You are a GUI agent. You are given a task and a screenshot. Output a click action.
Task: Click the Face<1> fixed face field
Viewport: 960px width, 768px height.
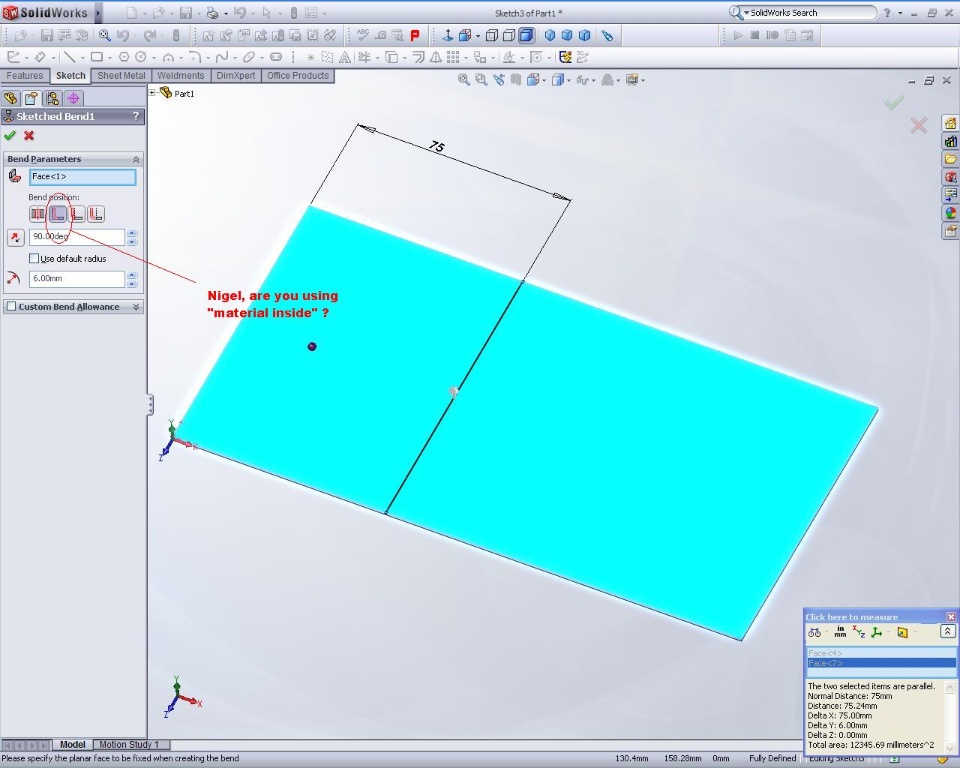pyautogui.click(x=83, y=177)
